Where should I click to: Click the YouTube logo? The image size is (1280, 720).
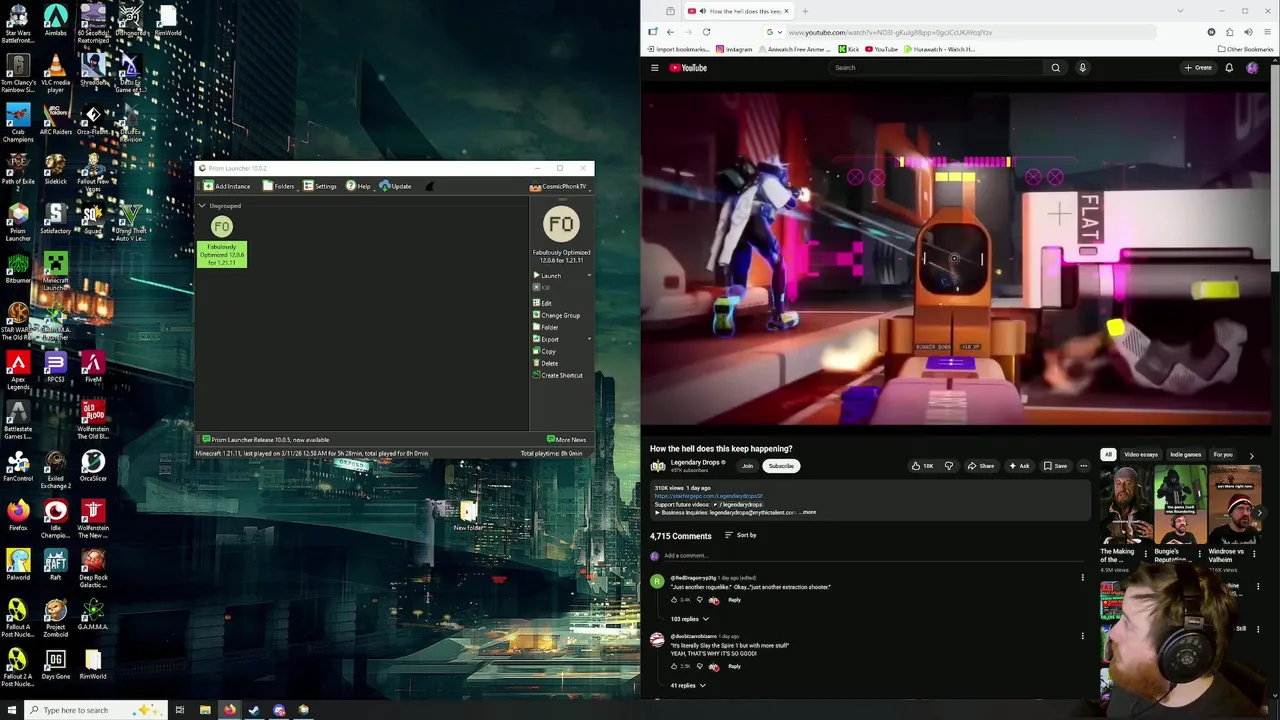(x=688, y=68)
